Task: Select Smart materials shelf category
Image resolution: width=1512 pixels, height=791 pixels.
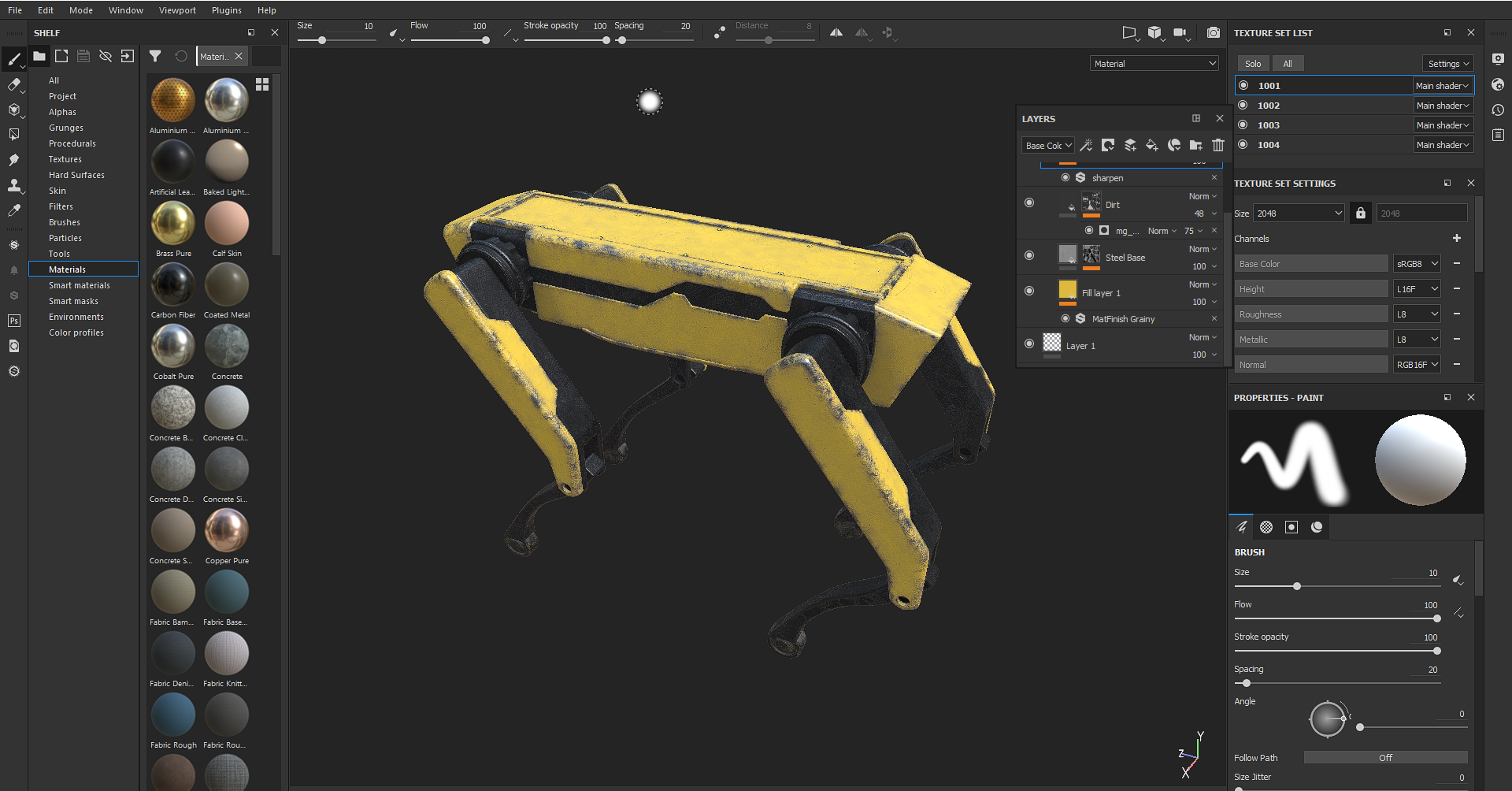Action: tap(80, 285)
